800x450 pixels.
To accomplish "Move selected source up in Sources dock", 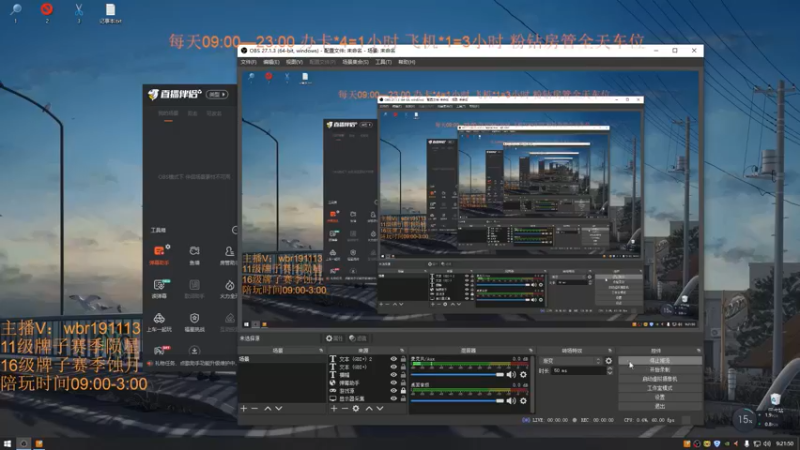I will click(369, 409).
